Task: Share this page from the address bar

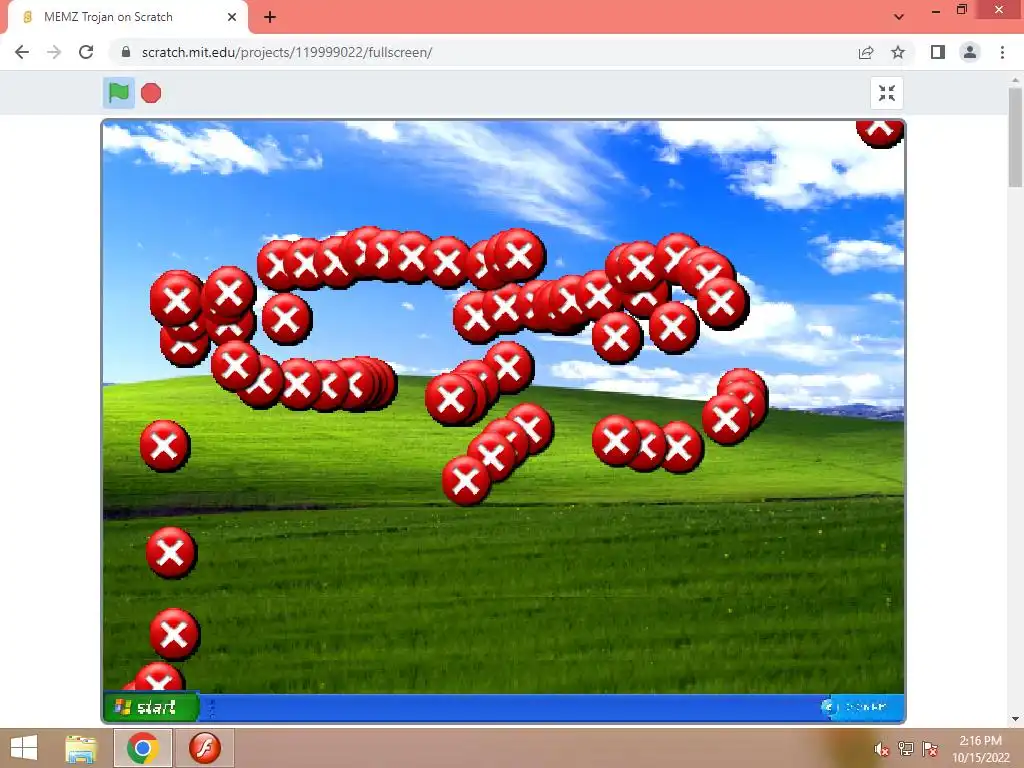Action: click(x=866, y=52)
